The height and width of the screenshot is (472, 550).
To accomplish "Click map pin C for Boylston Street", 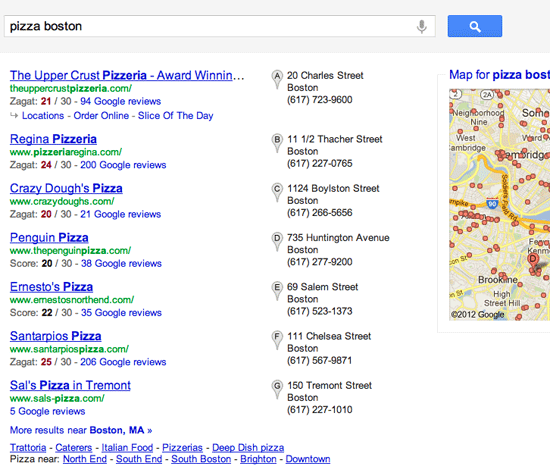I will 277,192.
